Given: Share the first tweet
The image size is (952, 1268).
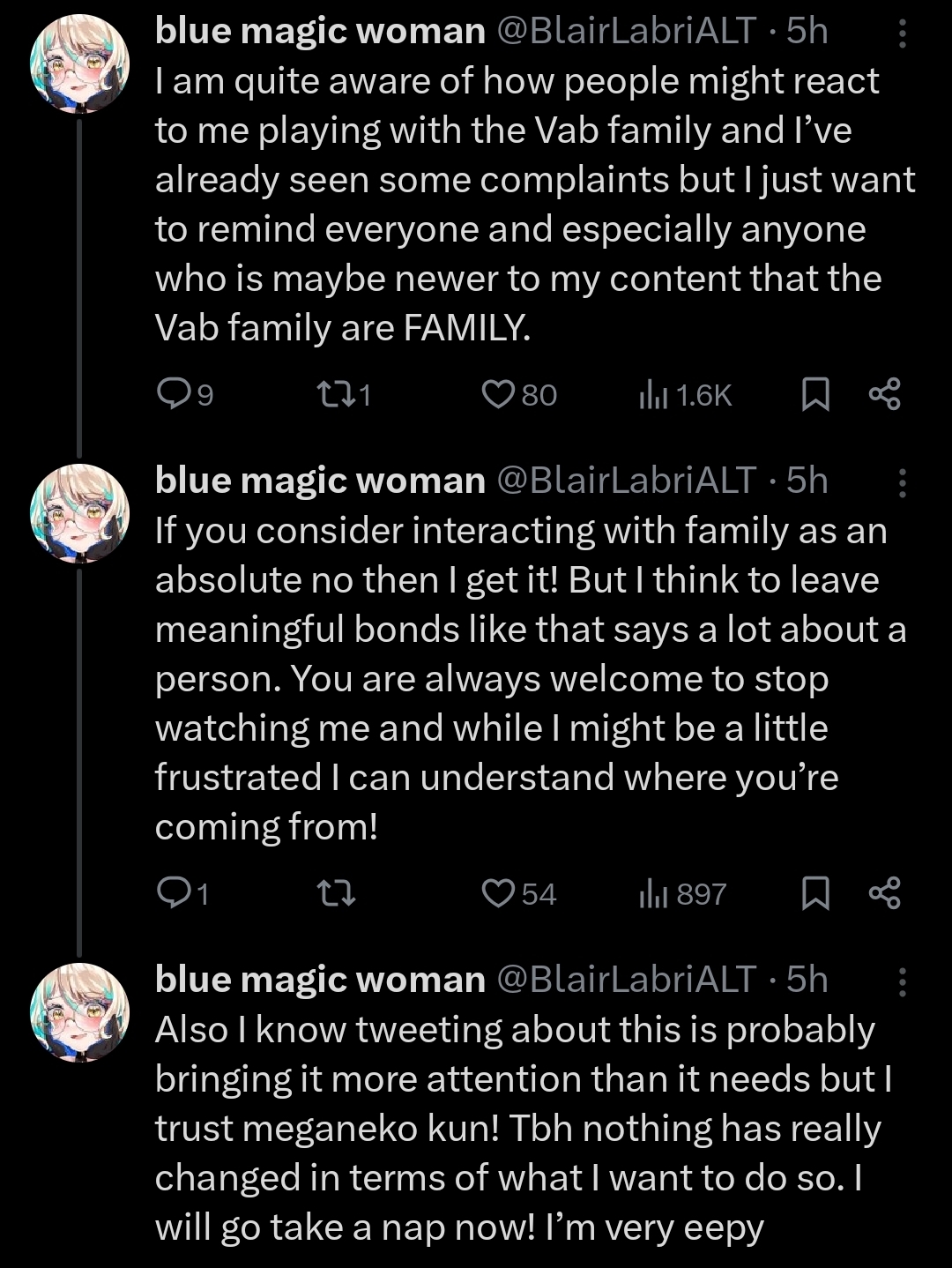Looking at the screenshot, I should (x=884, y=394).
